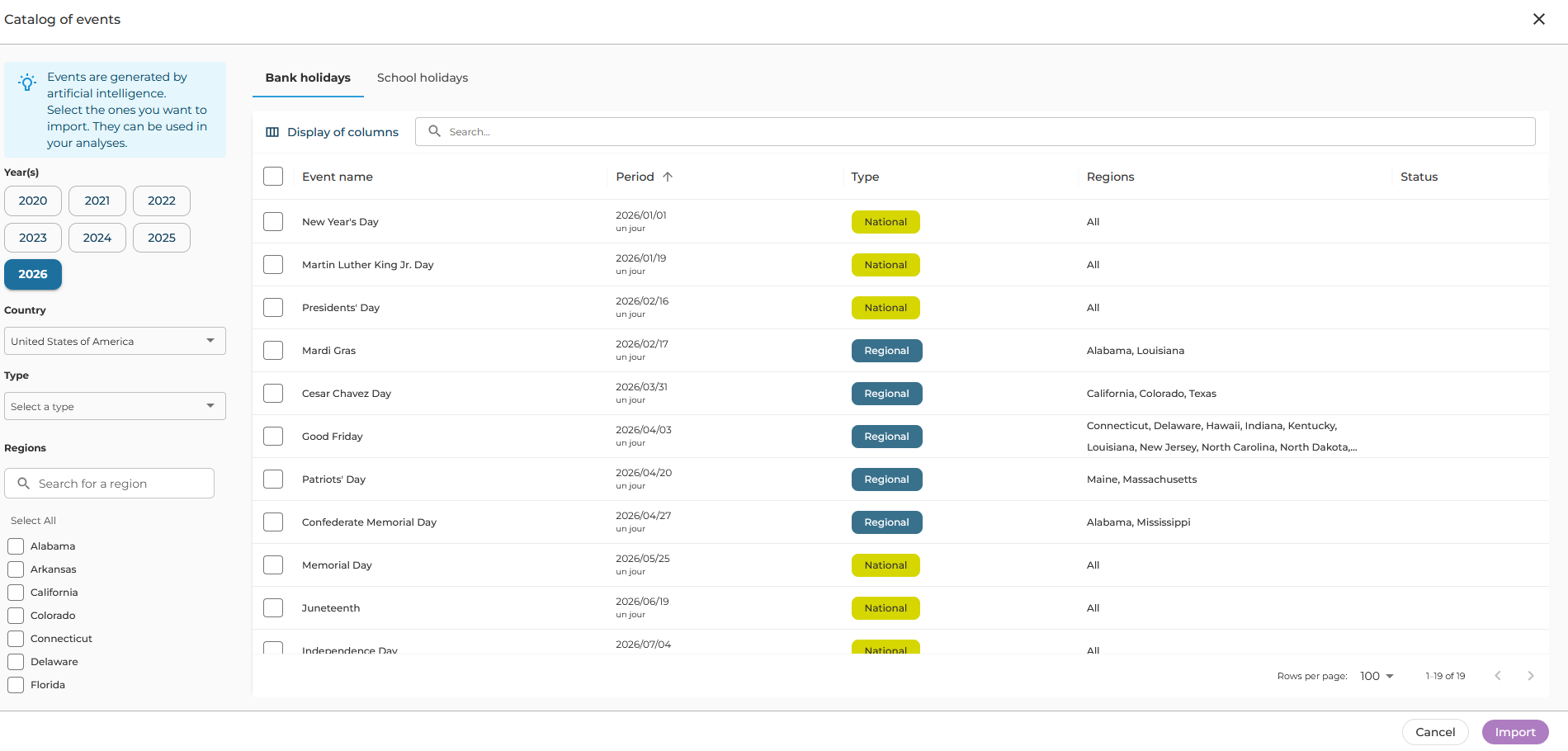Screen dimensions: 1568x751
Task: Deselect the active 2026 year button
Action: [33, 274]
